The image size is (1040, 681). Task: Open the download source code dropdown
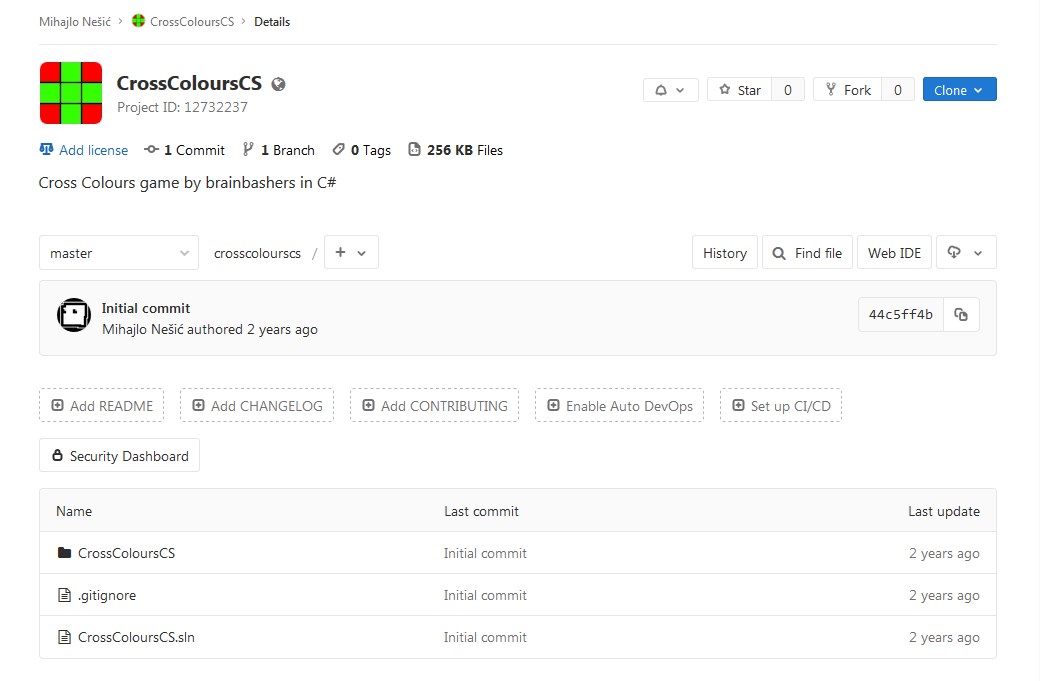(x=965, y=253)
